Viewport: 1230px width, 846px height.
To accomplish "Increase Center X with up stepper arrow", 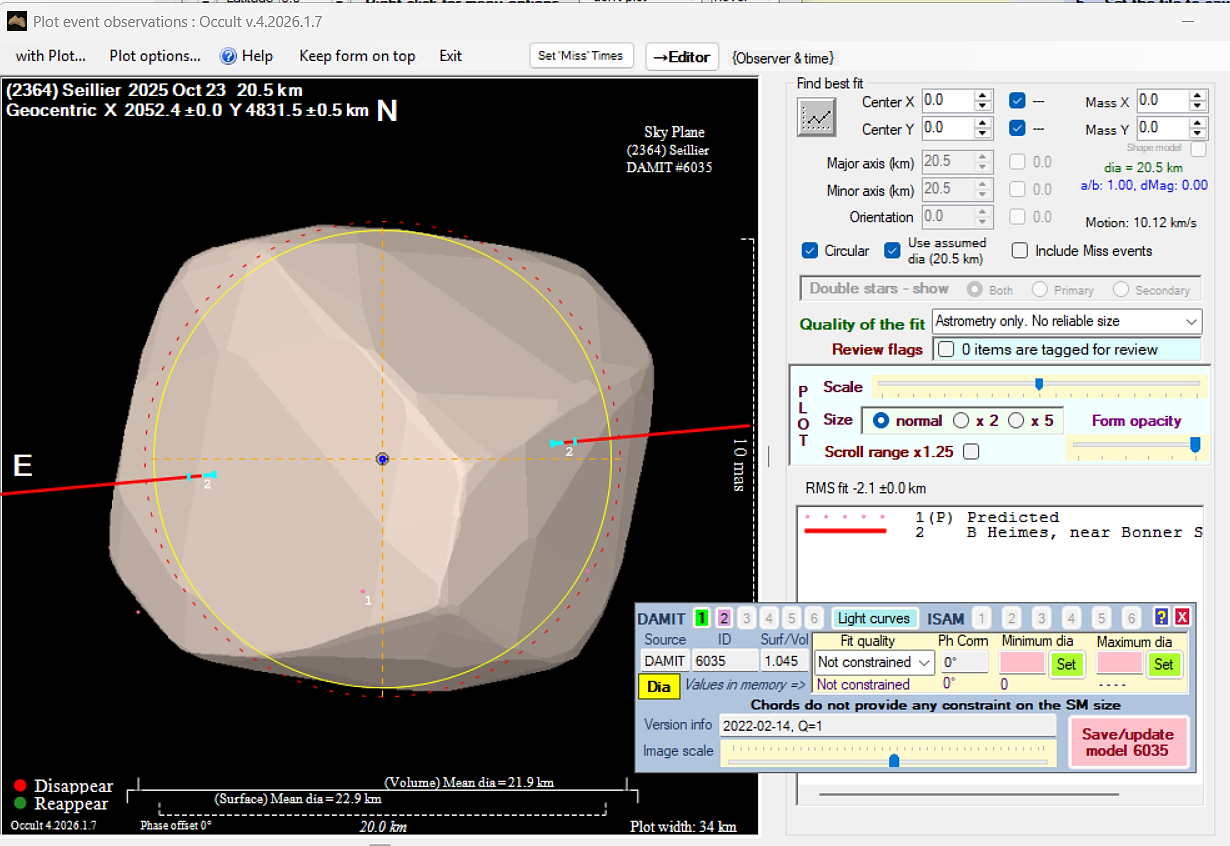I will pyautogui.click(x=982, y=96).
